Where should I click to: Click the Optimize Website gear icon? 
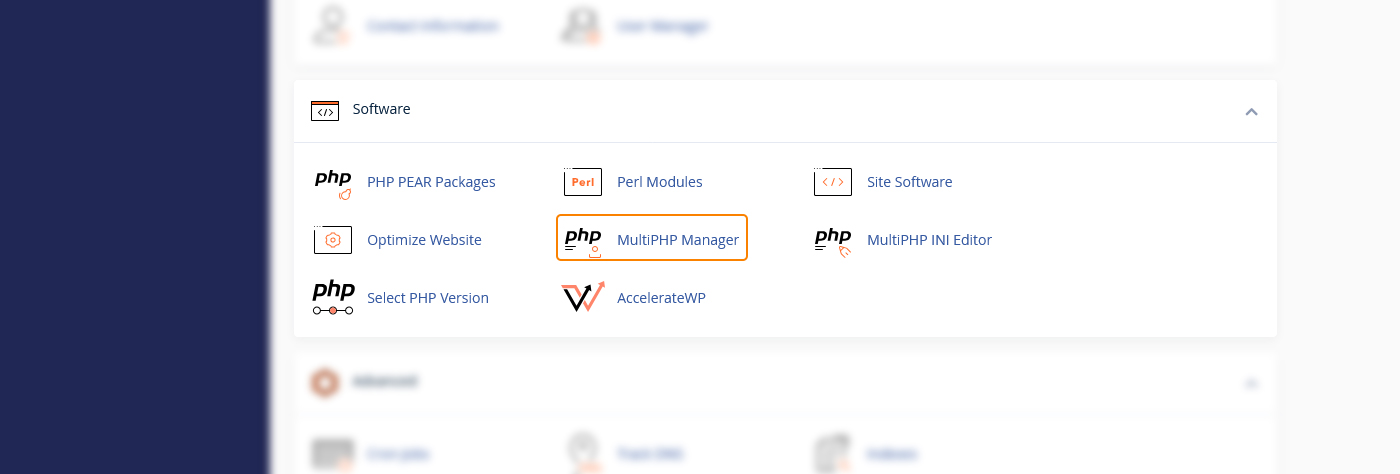tap(333, 240)
